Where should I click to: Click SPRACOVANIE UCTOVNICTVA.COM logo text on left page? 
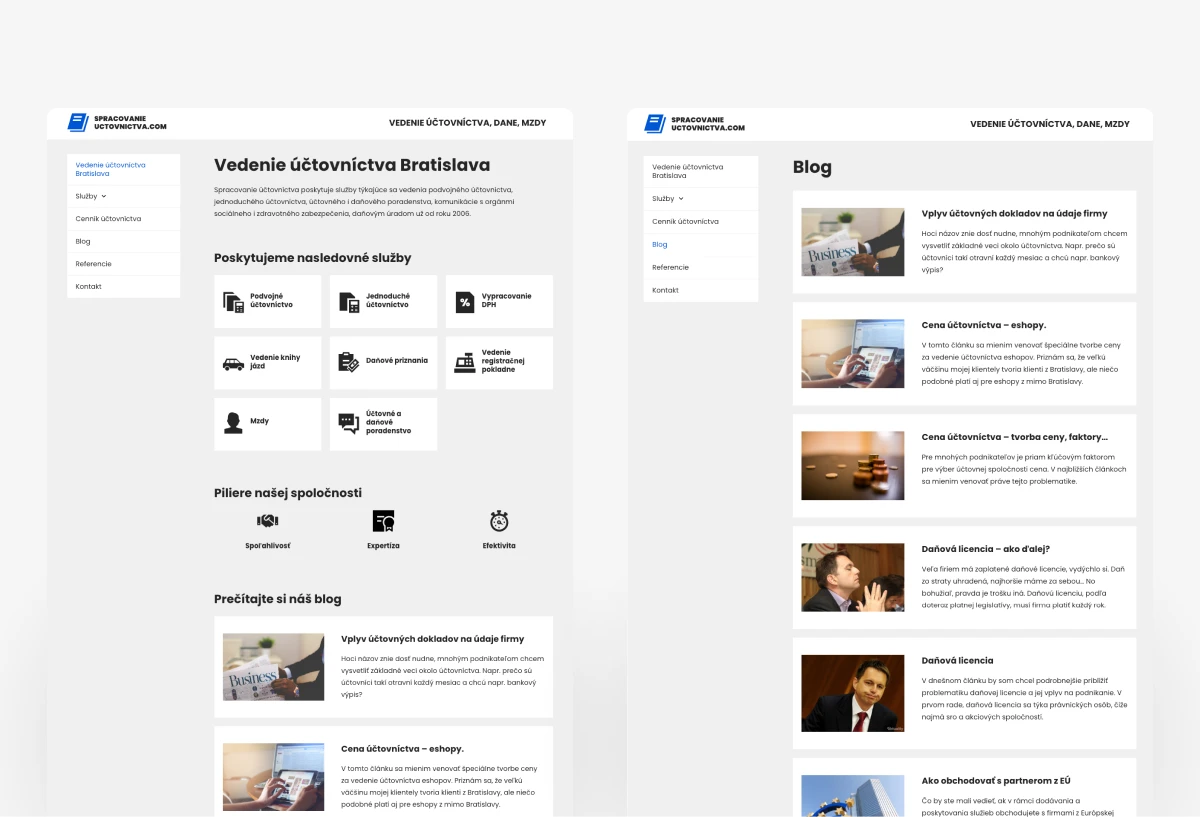(x=130, y=123)
